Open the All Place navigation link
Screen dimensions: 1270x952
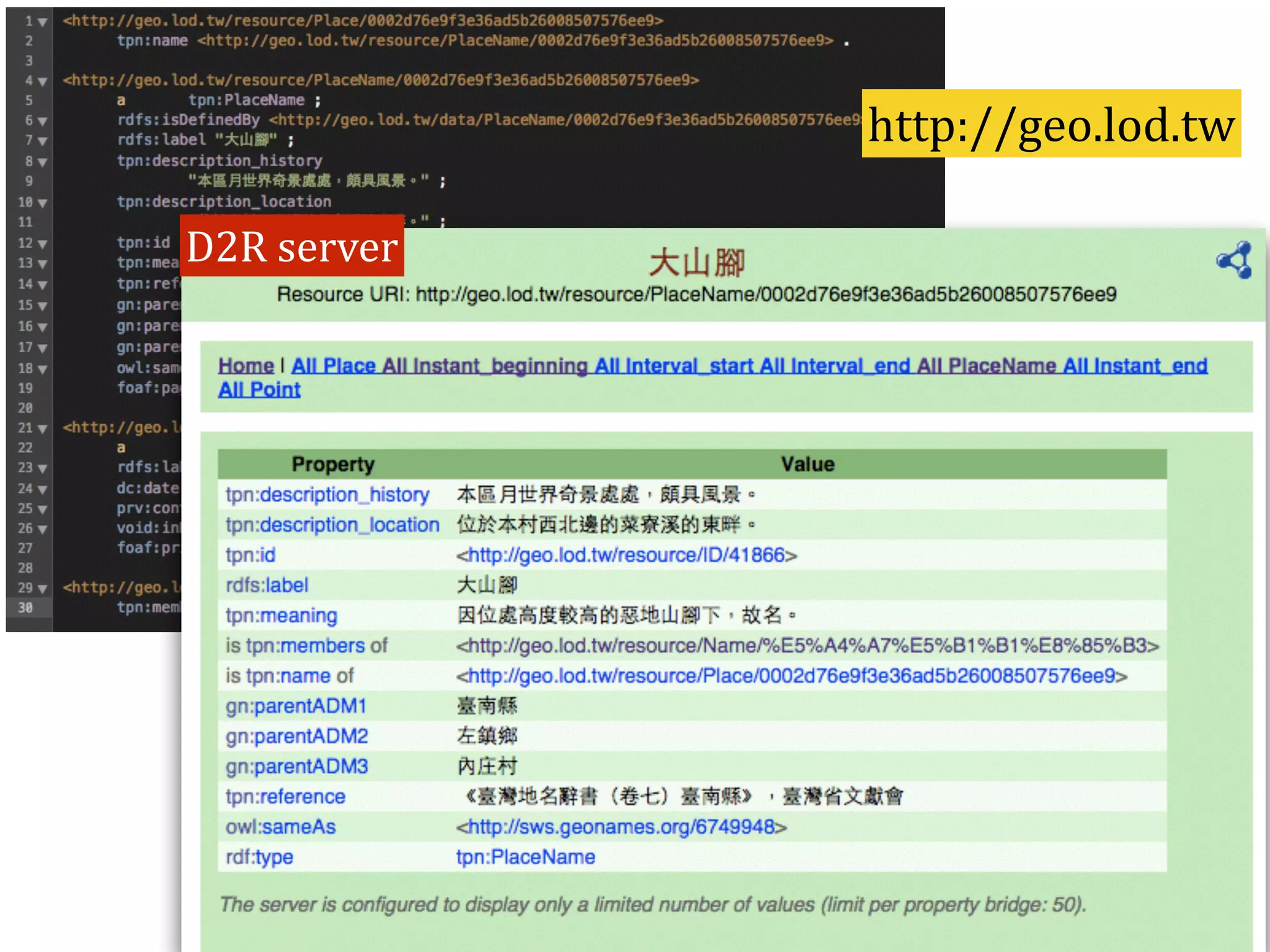[x=334, y=366]
